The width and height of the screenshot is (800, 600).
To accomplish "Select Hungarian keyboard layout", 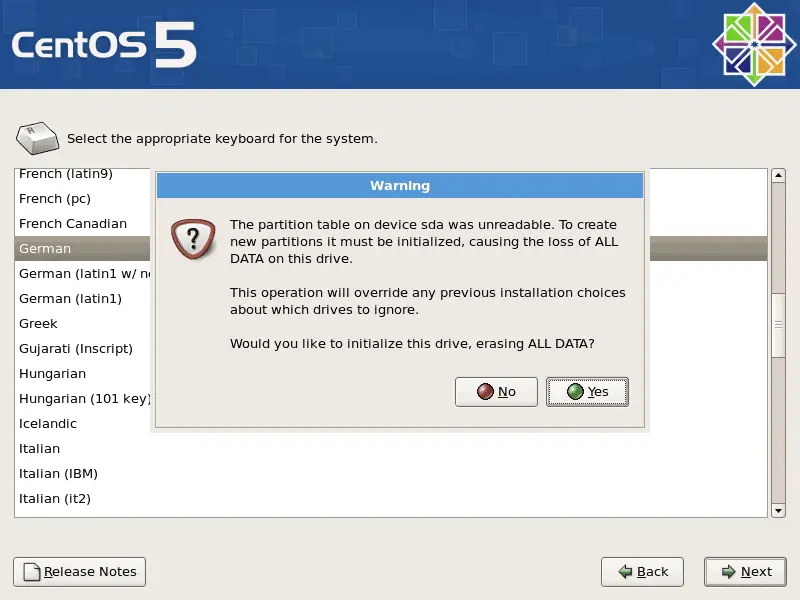I will click(82, 373).
